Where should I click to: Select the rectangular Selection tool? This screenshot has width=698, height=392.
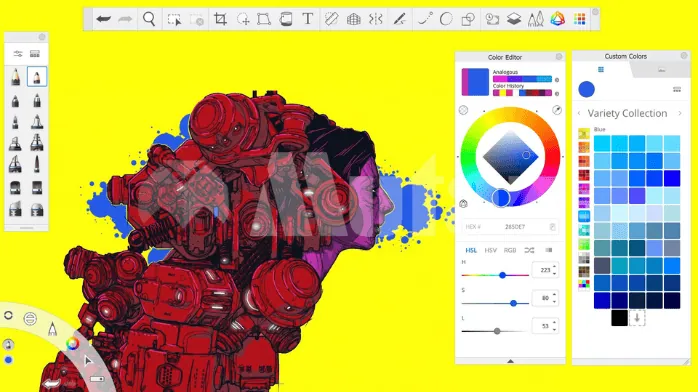[174, 19]
